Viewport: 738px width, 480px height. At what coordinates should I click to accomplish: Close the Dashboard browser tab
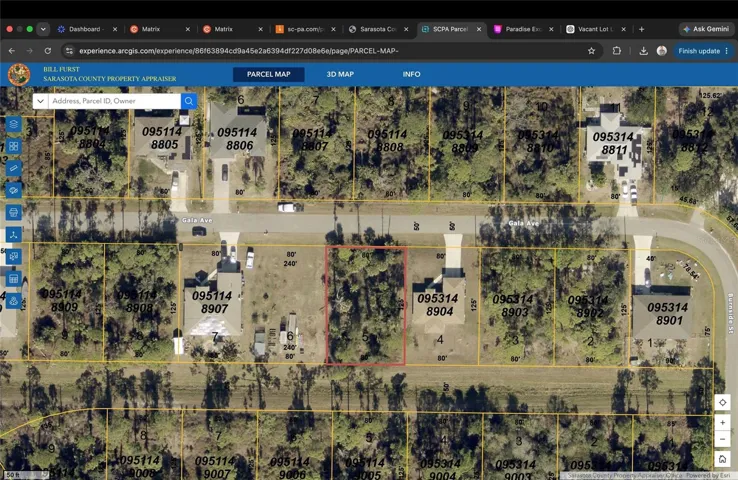(115, 29)
